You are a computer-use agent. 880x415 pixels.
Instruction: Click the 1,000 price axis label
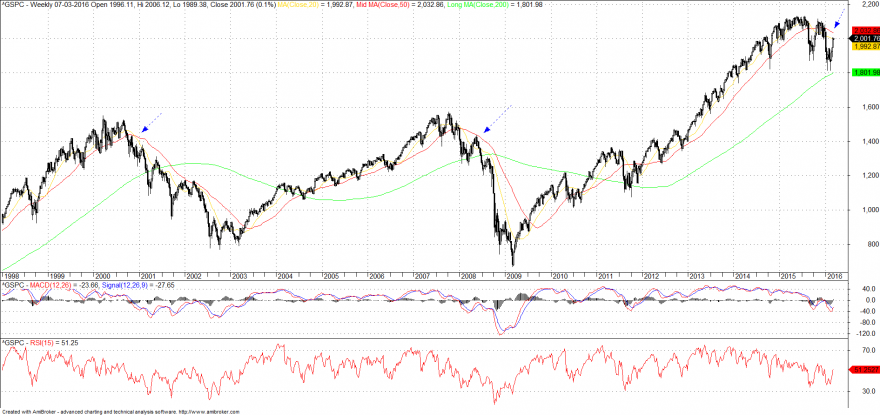pos(869,210)
